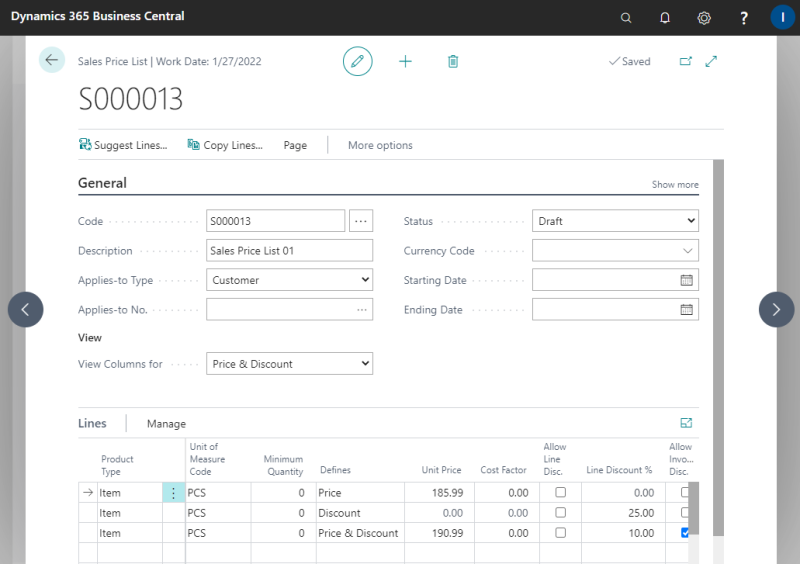Click the Defines column header
This screenshot has height=564, width=800.
click(x=335, y=470)
